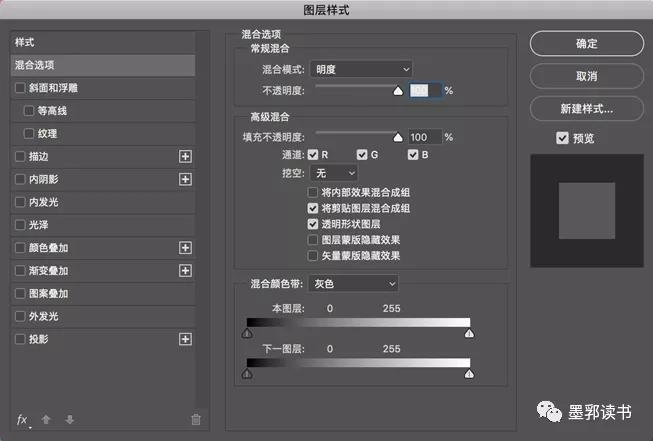Enable the 渐变叠加 checkbox

click(x=20, y=271)
